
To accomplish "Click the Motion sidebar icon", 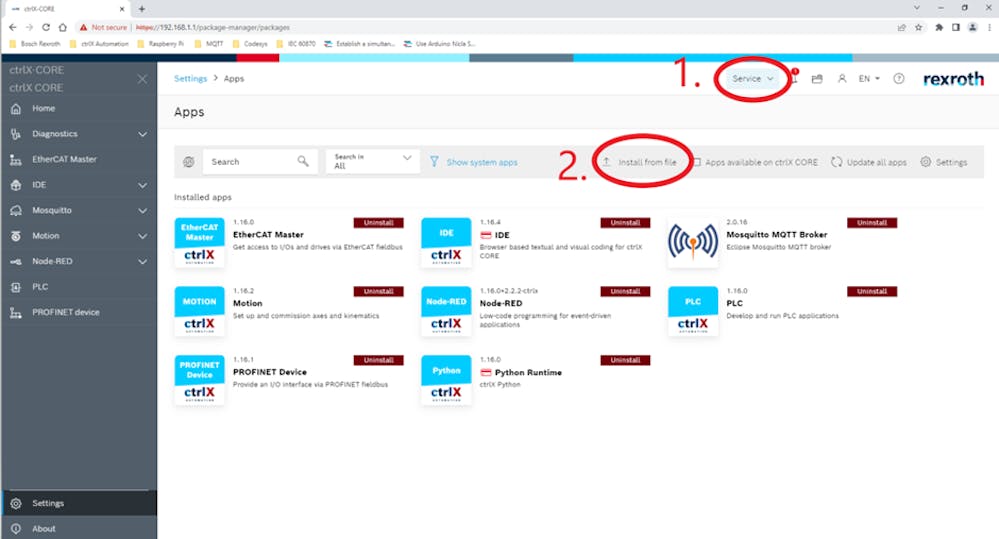I will pyautogui.click(x=16, y=236).
